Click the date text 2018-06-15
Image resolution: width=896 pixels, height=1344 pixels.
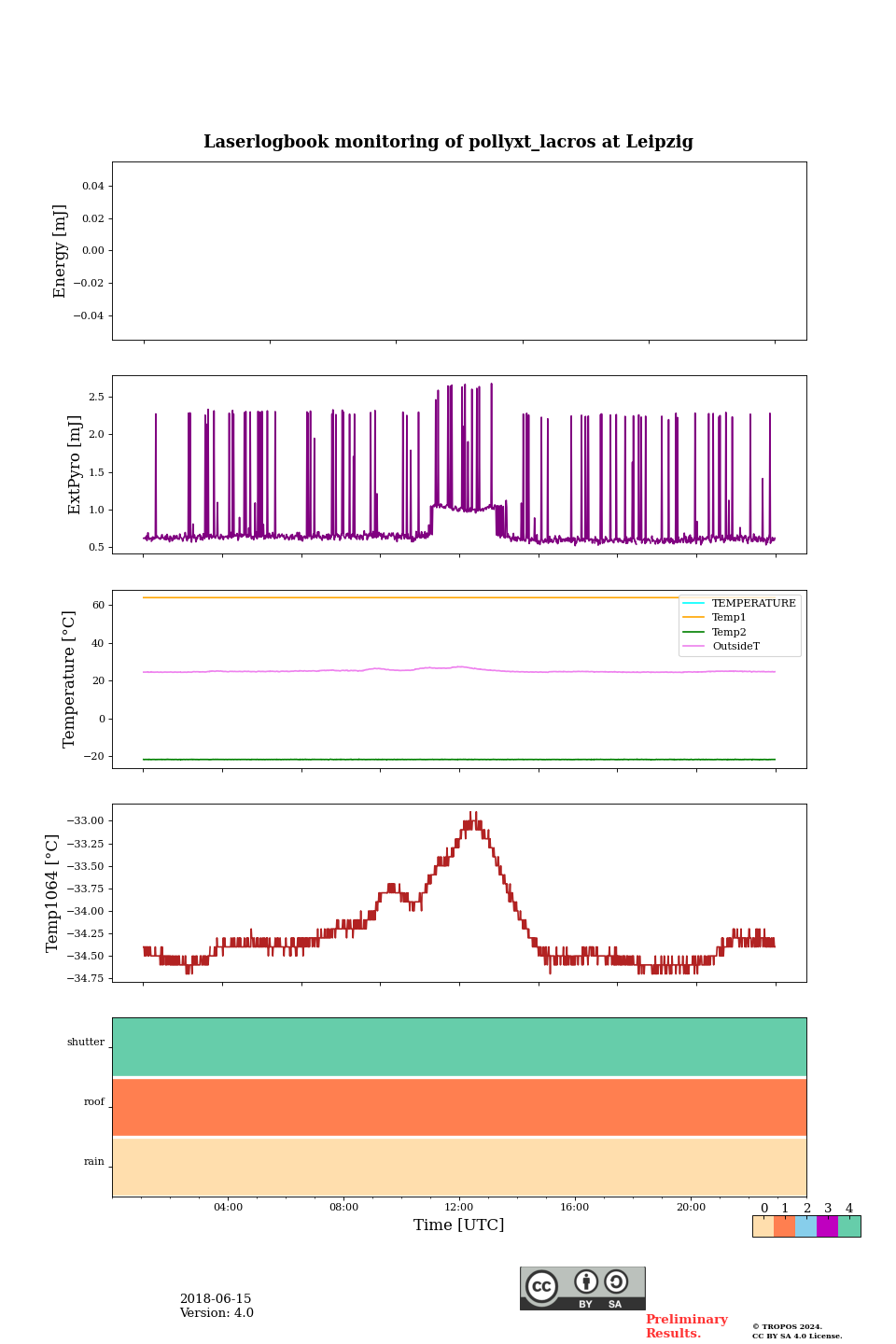(216, 1299)
